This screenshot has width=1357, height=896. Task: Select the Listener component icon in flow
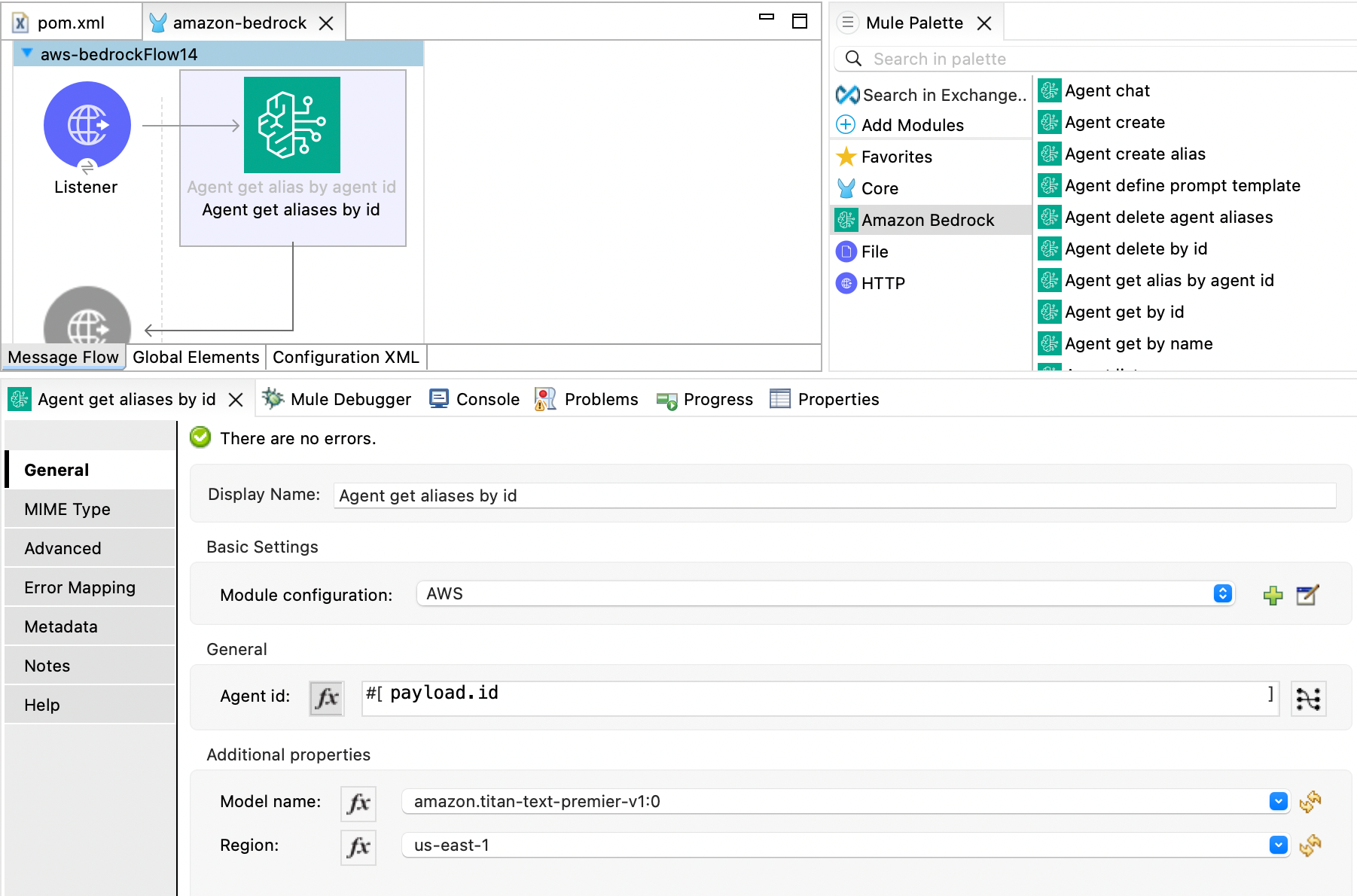click(87, 125)
